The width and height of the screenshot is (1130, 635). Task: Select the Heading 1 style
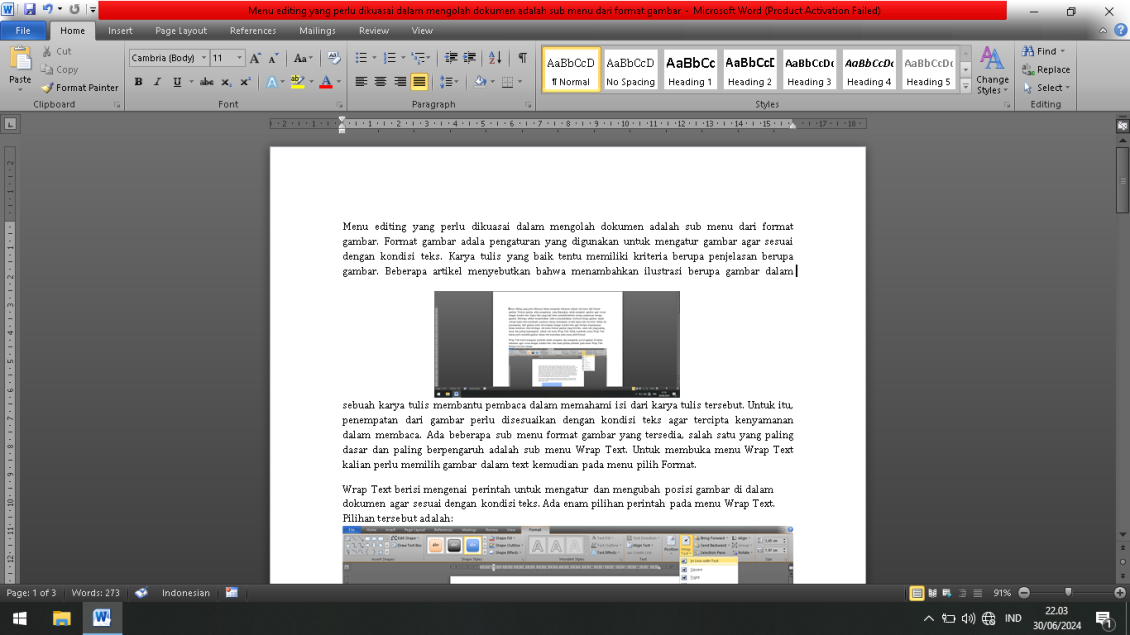[x=690, y=70]
